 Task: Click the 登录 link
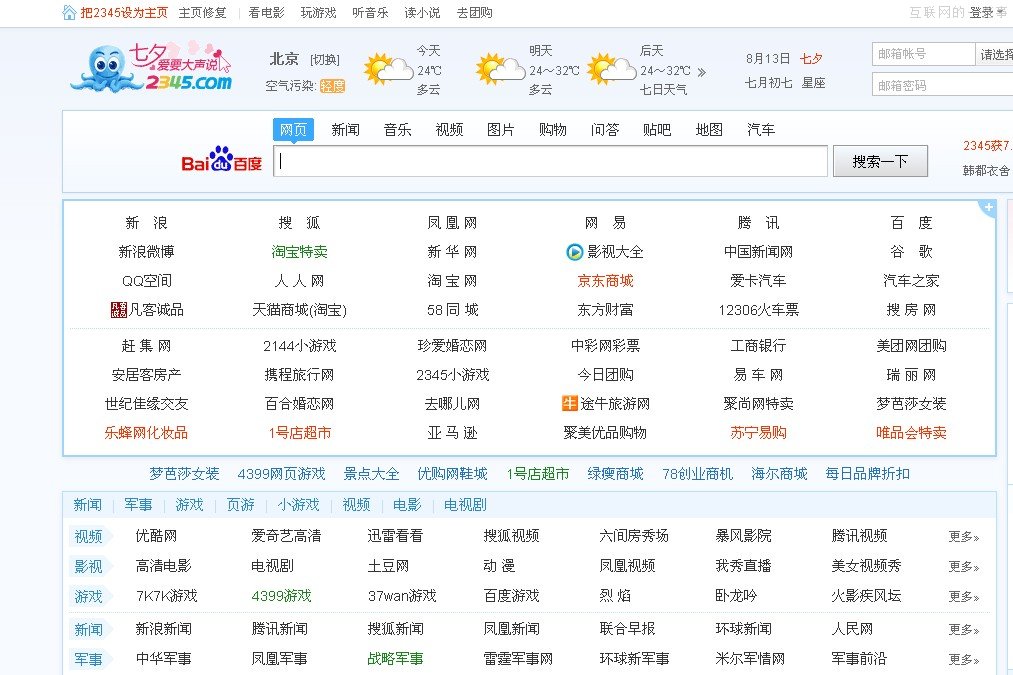[x=981, y=13]
